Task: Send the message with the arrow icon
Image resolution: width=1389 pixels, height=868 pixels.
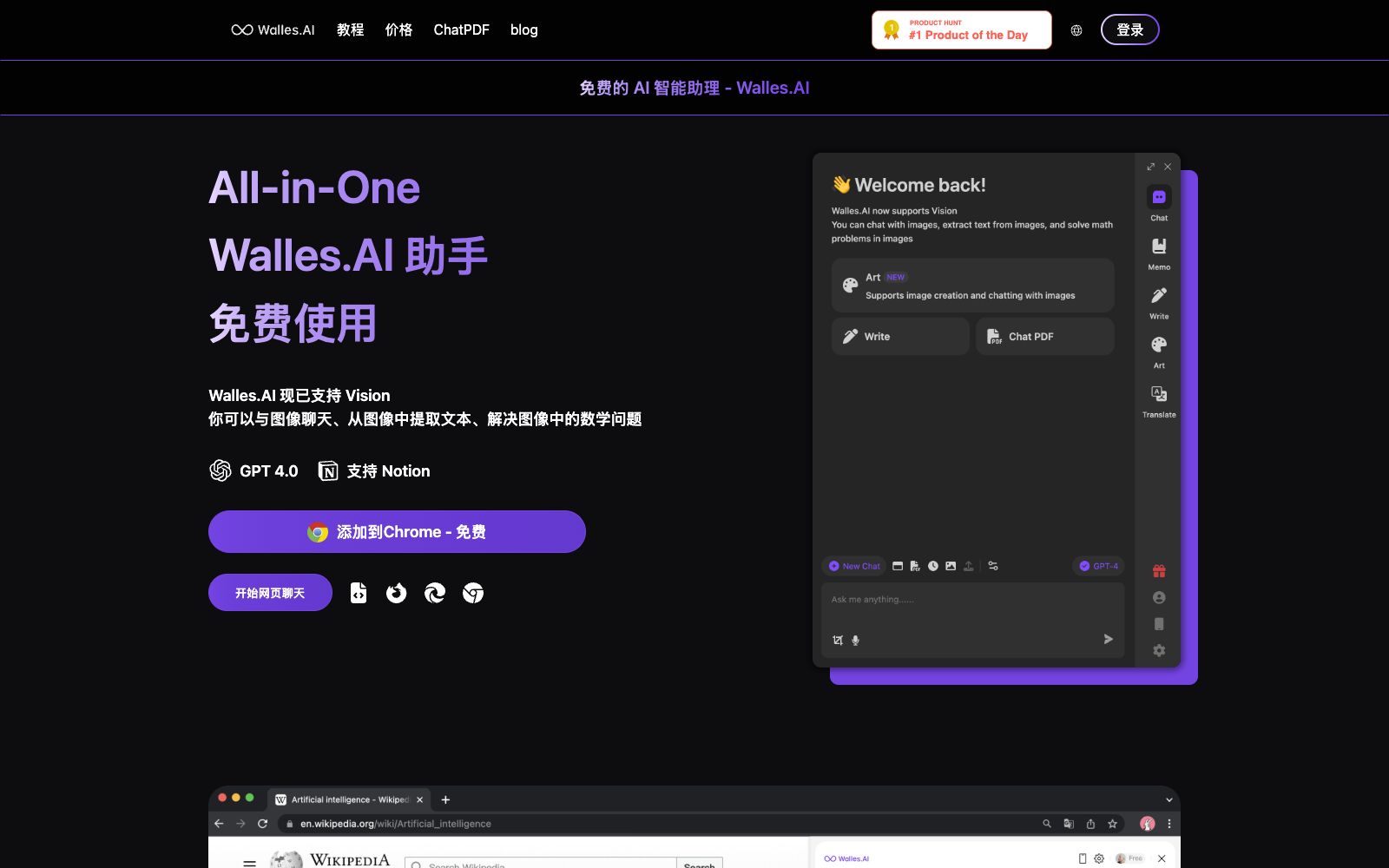Action: coord(1108,639)
